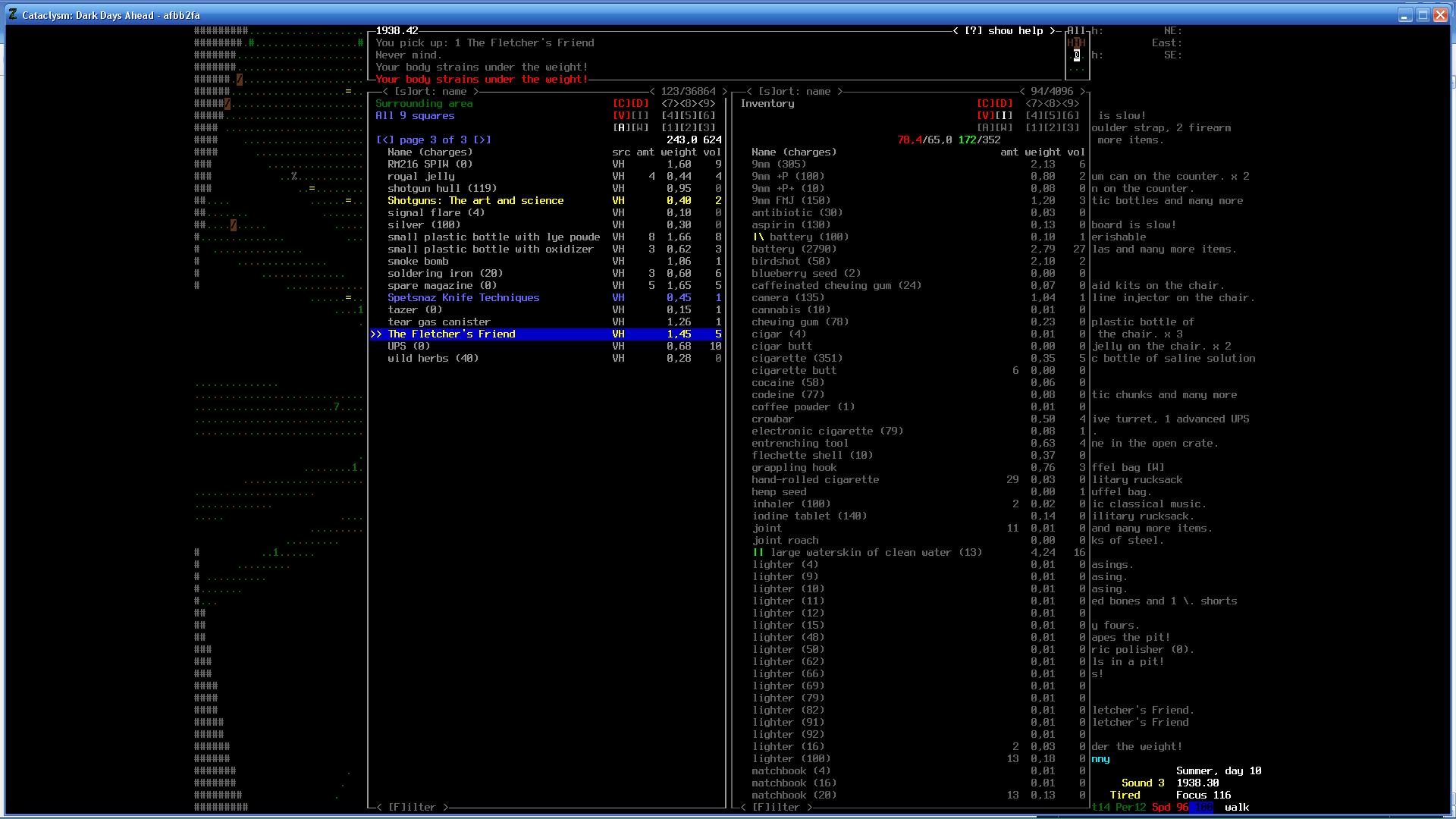Toggle the [I] inventory selector in Inventory pane

tap(1004, 116)
